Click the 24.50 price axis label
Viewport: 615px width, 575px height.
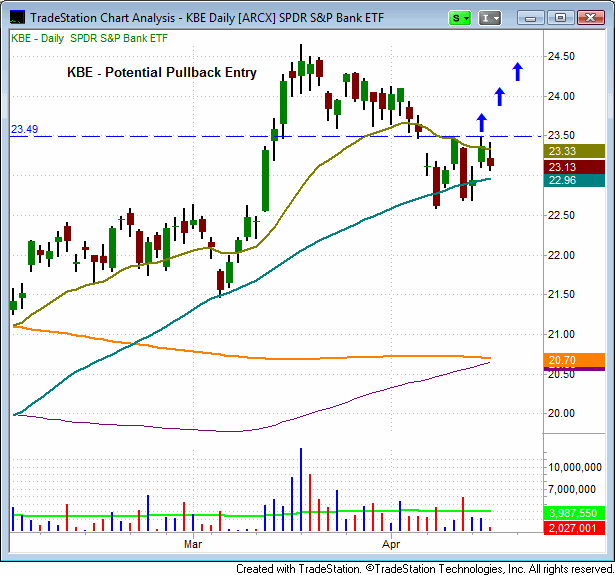[561, 56]
